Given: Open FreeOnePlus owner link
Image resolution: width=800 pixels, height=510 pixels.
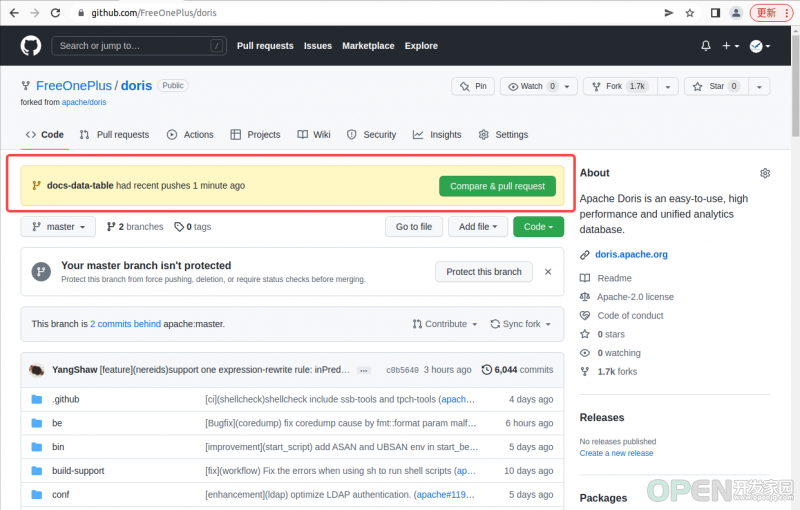Looking at the screenshot, I should point(73,86).
